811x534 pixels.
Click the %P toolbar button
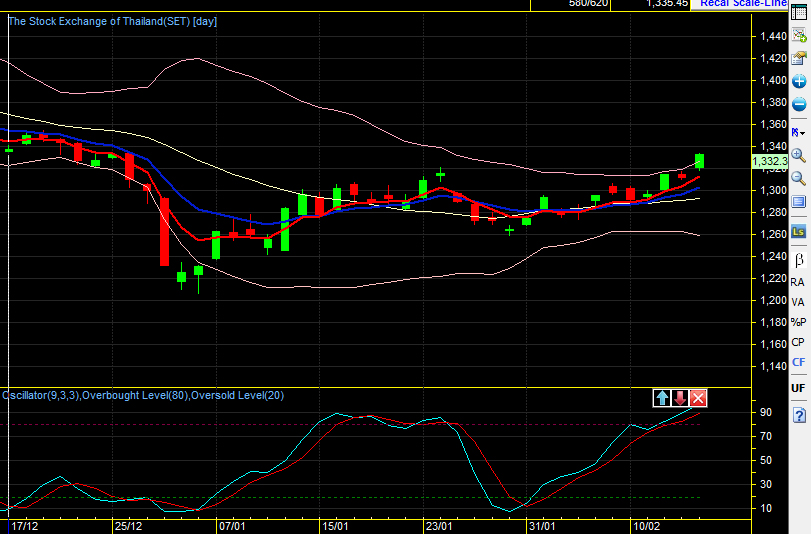[798, 322]
